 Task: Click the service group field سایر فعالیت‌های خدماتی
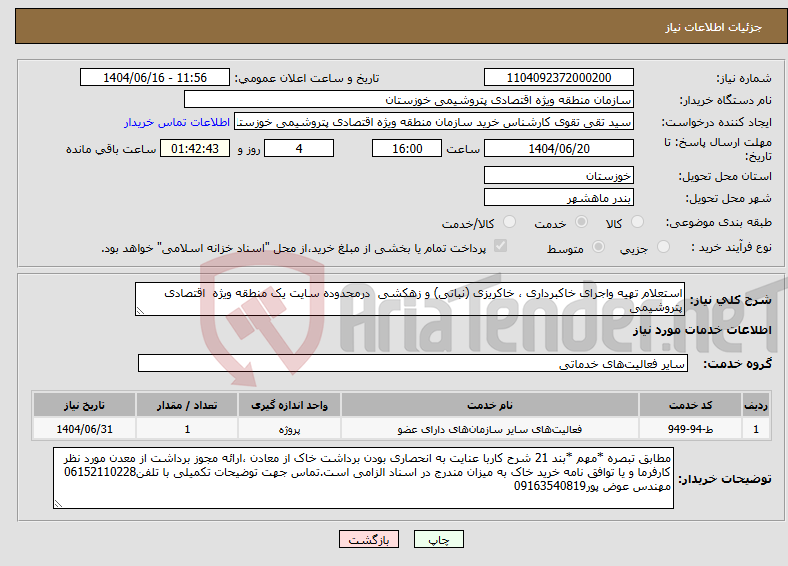[413, 363]
